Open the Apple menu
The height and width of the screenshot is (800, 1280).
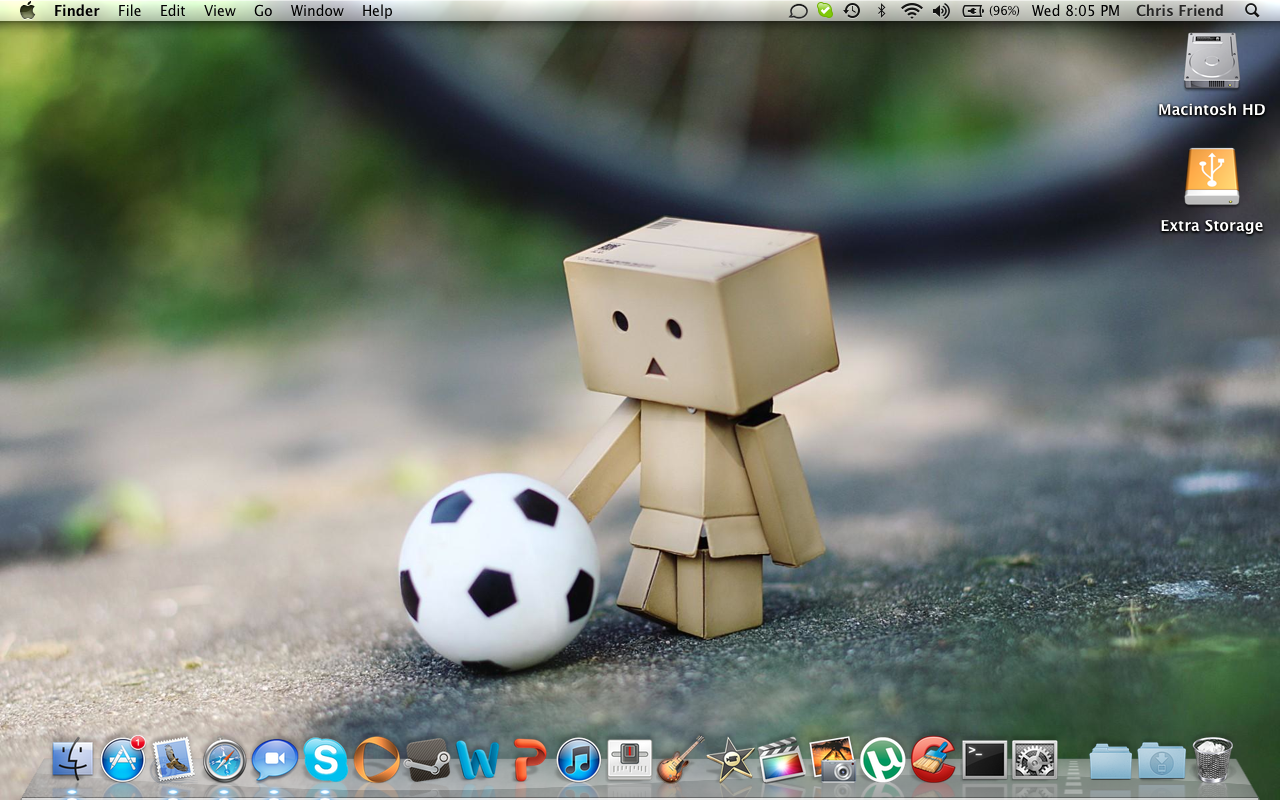(27, 10)
